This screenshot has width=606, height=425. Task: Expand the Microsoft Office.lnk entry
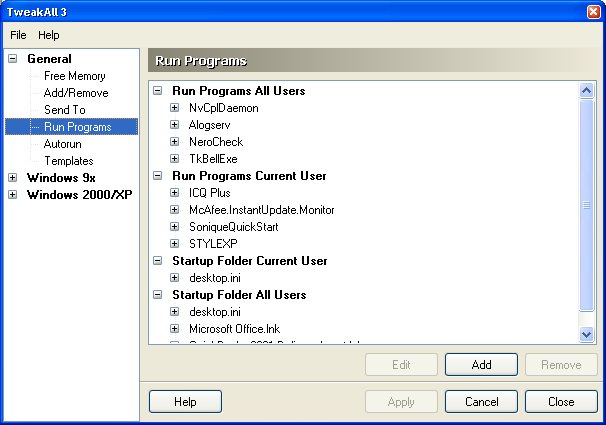click(175, 329)
